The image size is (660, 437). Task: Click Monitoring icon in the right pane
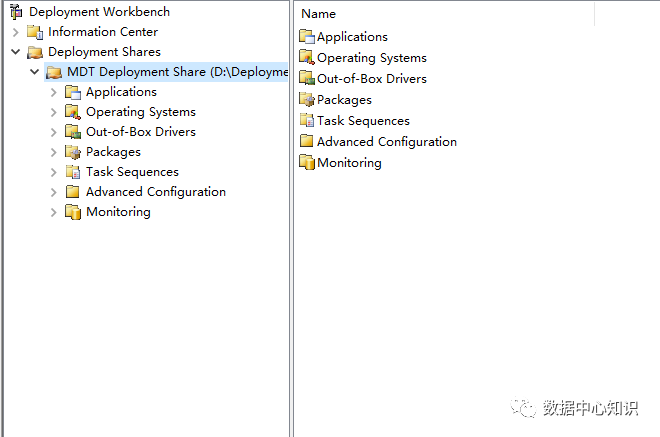click(307, 163)
